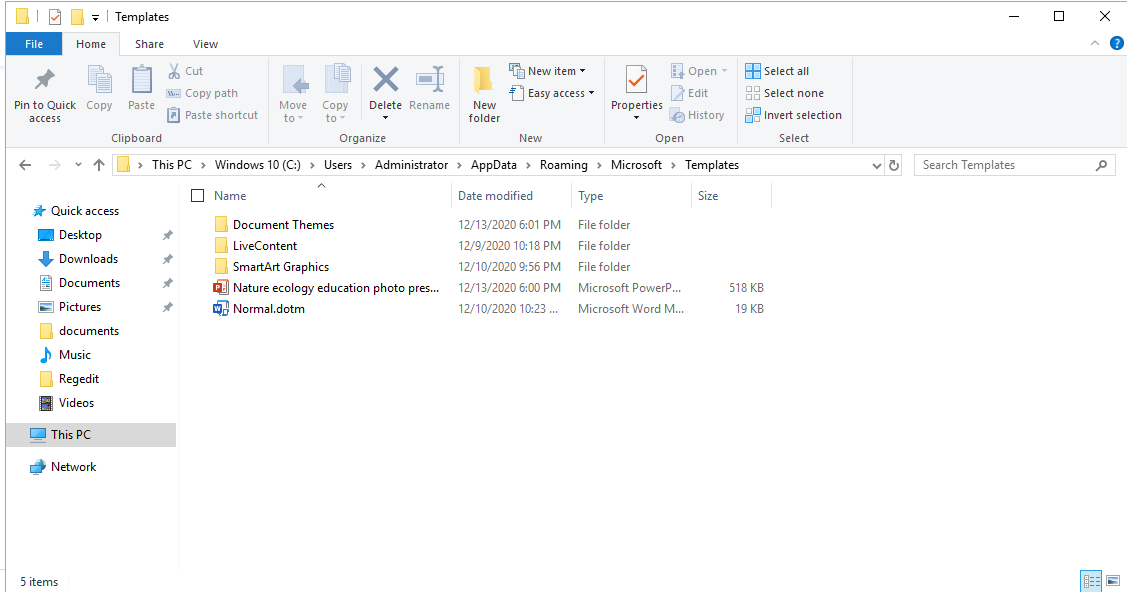
Task: Click Roaming in the address path
Action: coord(564,165)
